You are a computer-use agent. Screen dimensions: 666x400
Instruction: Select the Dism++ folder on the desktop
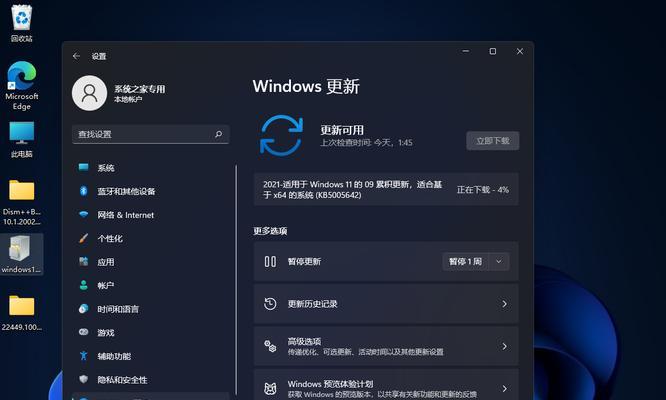pos(22,203)
